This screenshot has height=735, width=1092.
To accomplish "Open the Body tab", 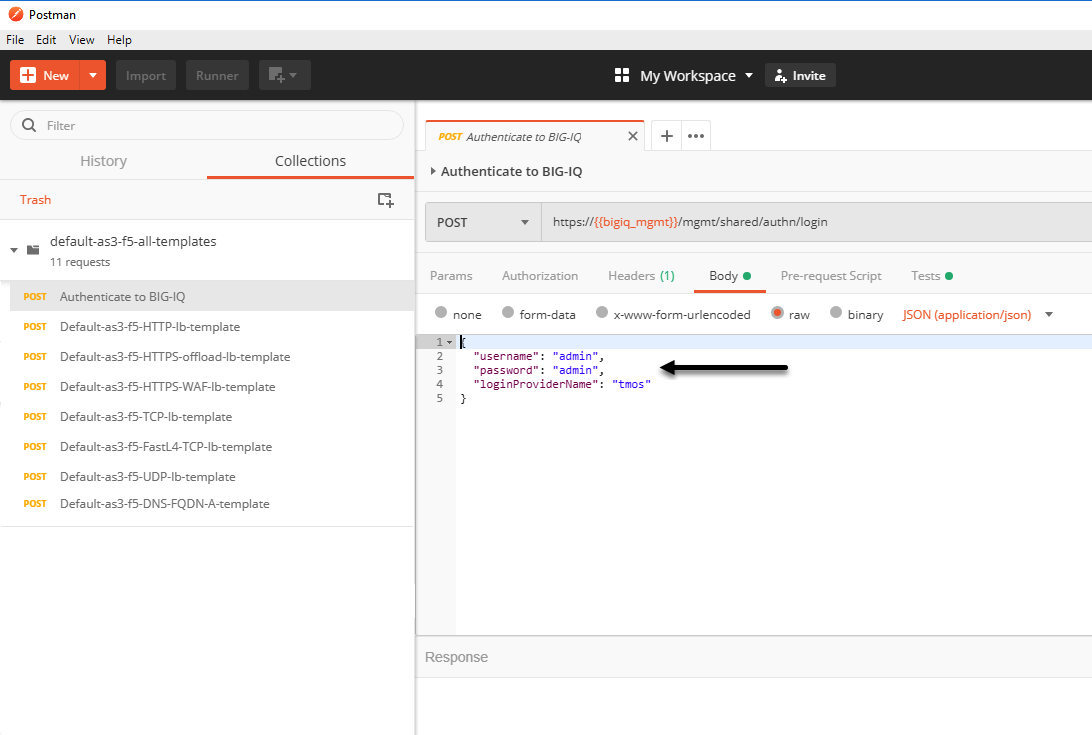I will point(729,276).
